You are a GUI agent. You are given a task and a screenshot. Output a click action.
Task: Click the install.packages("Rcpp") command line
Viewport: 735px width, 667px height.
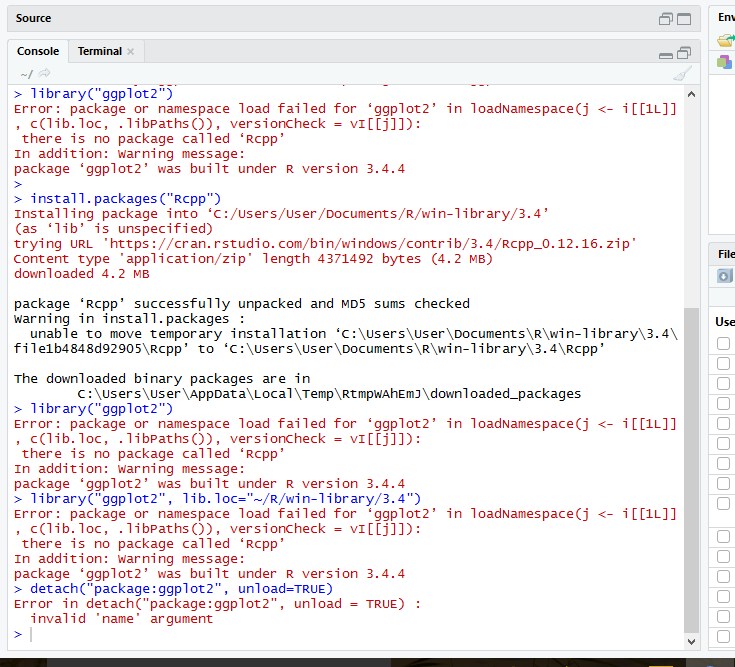(x=125, y=199)
